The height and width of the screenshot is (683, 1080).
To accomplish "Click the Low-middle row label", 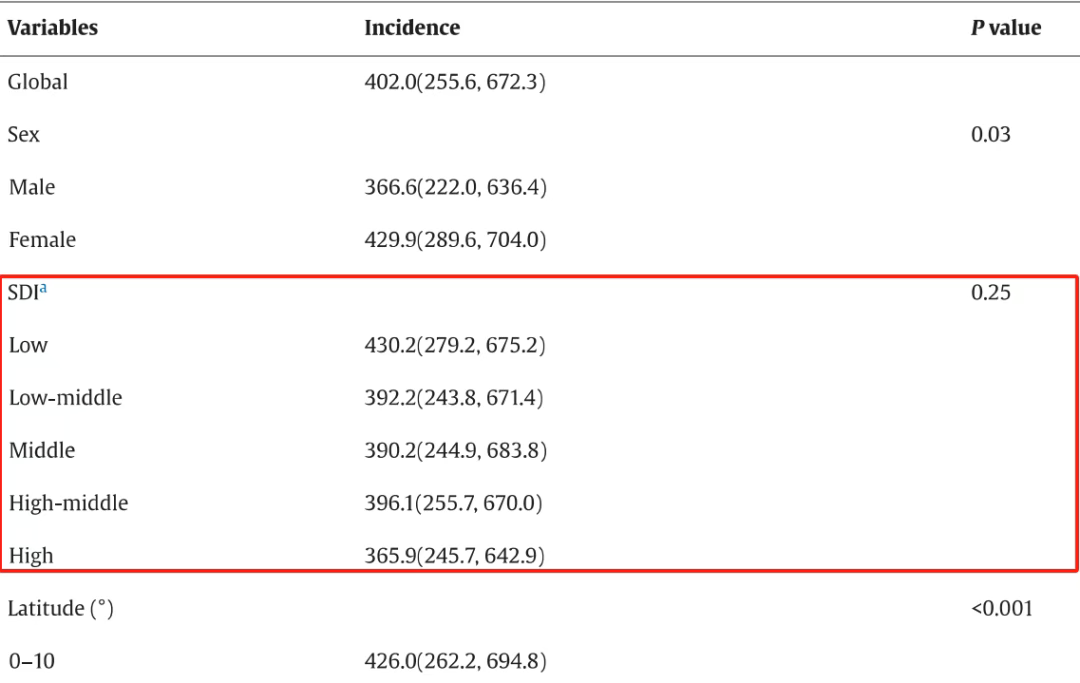I will pos(65,397).
